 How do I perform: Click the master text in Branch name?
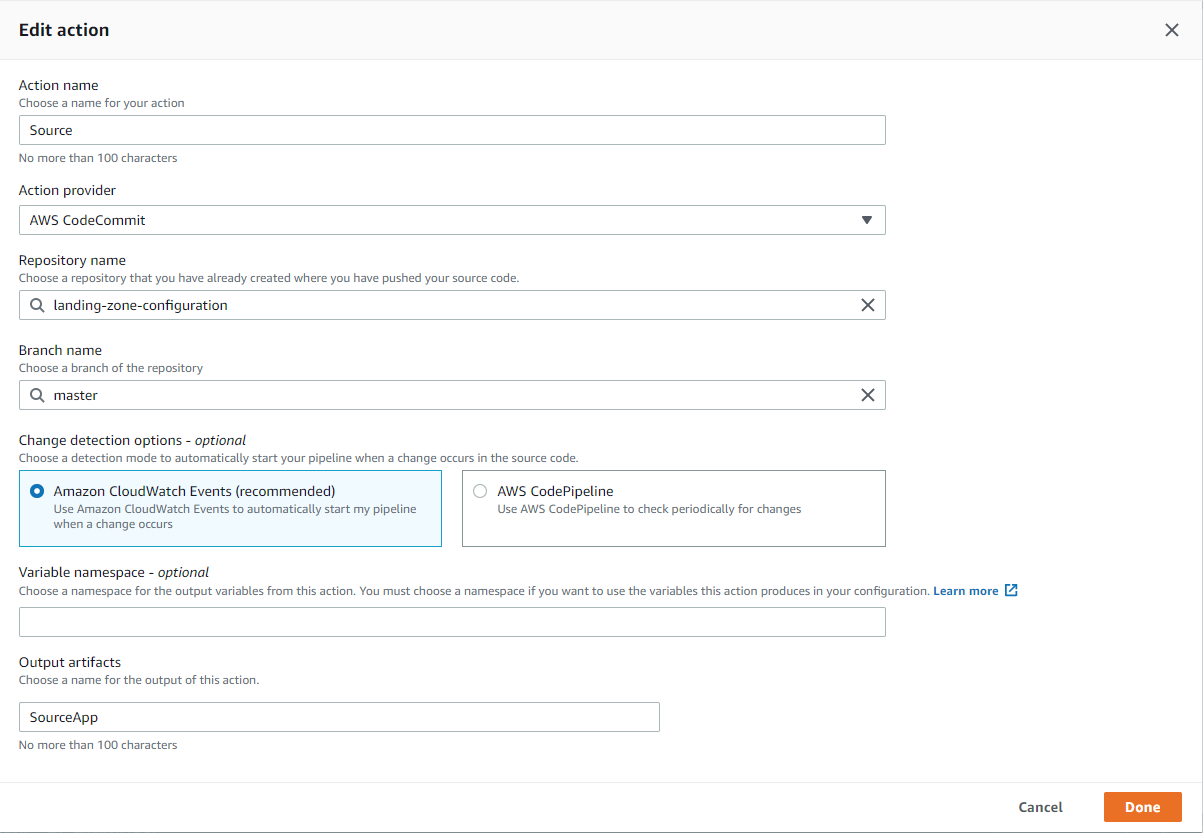coord(76,395)
